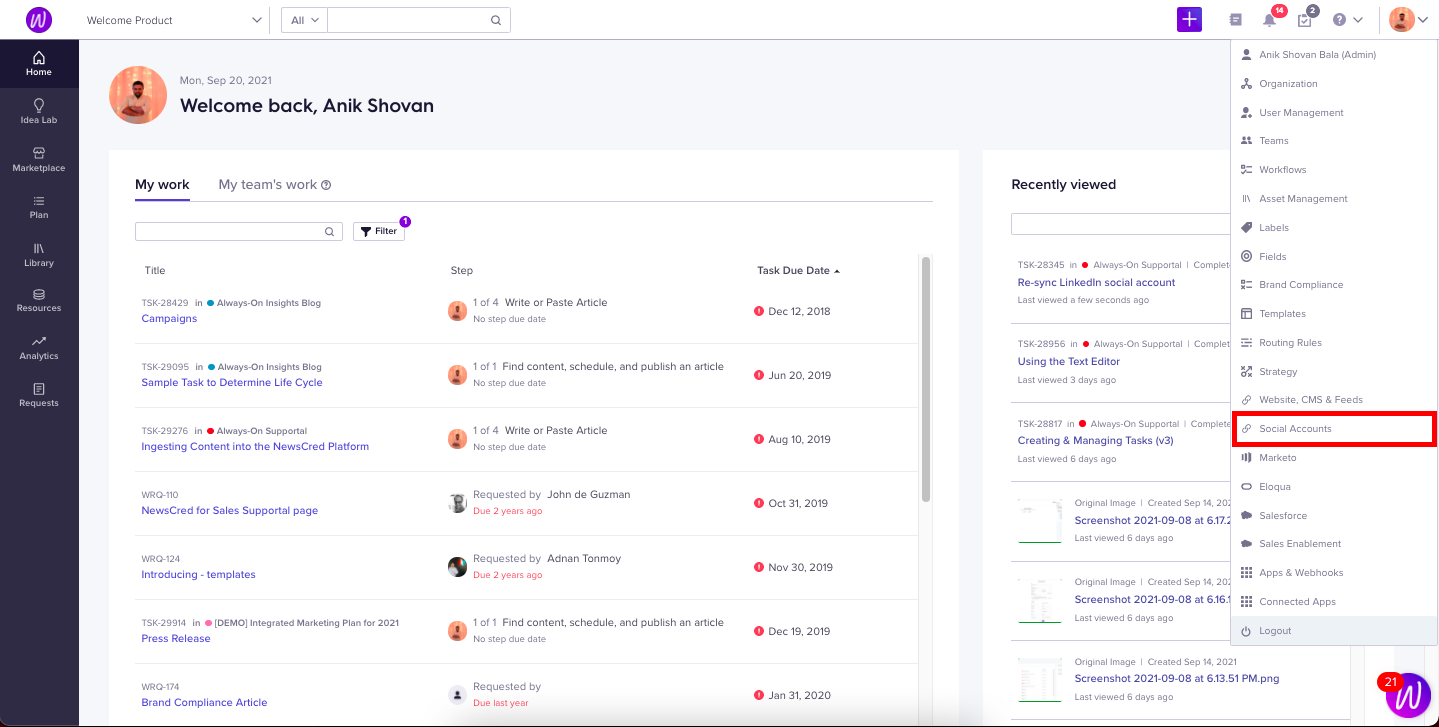This screenshot has height=727, width=1439.
Task: Open Resources in the sidebar
Action: (39, 301)
